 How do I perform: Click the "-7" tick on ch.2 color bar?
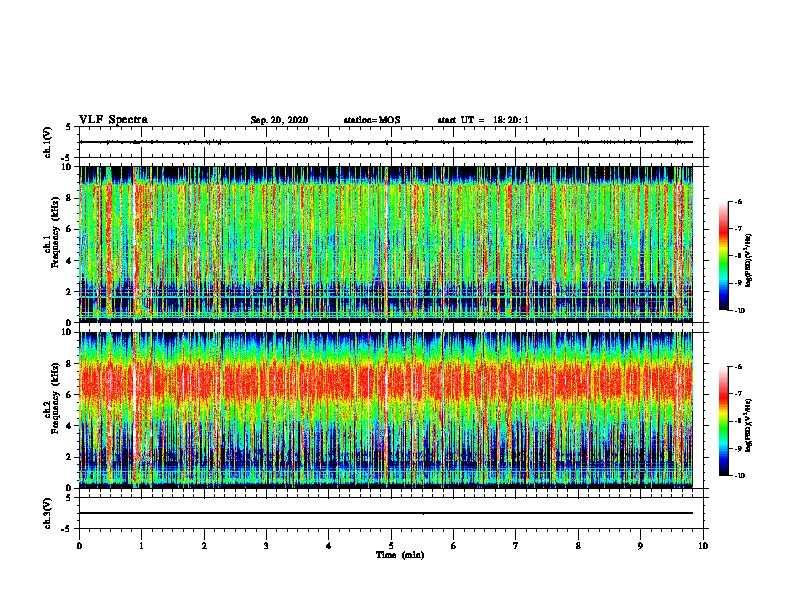[738, 394]
